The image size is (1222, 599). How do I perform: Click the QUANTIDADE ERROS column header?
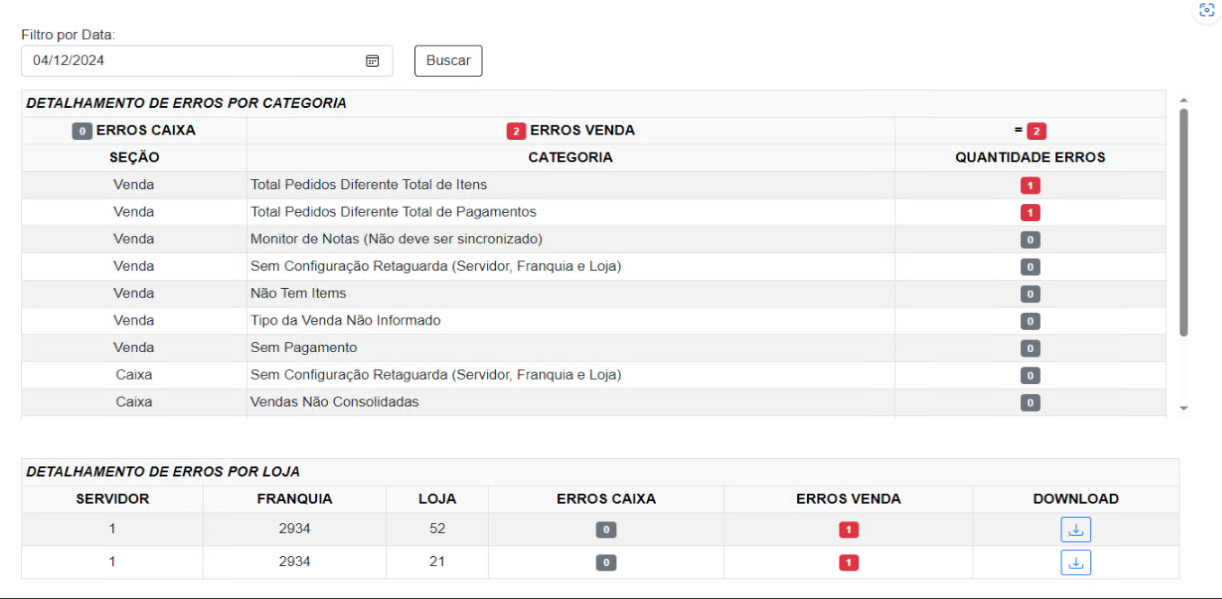[1030, 158]
